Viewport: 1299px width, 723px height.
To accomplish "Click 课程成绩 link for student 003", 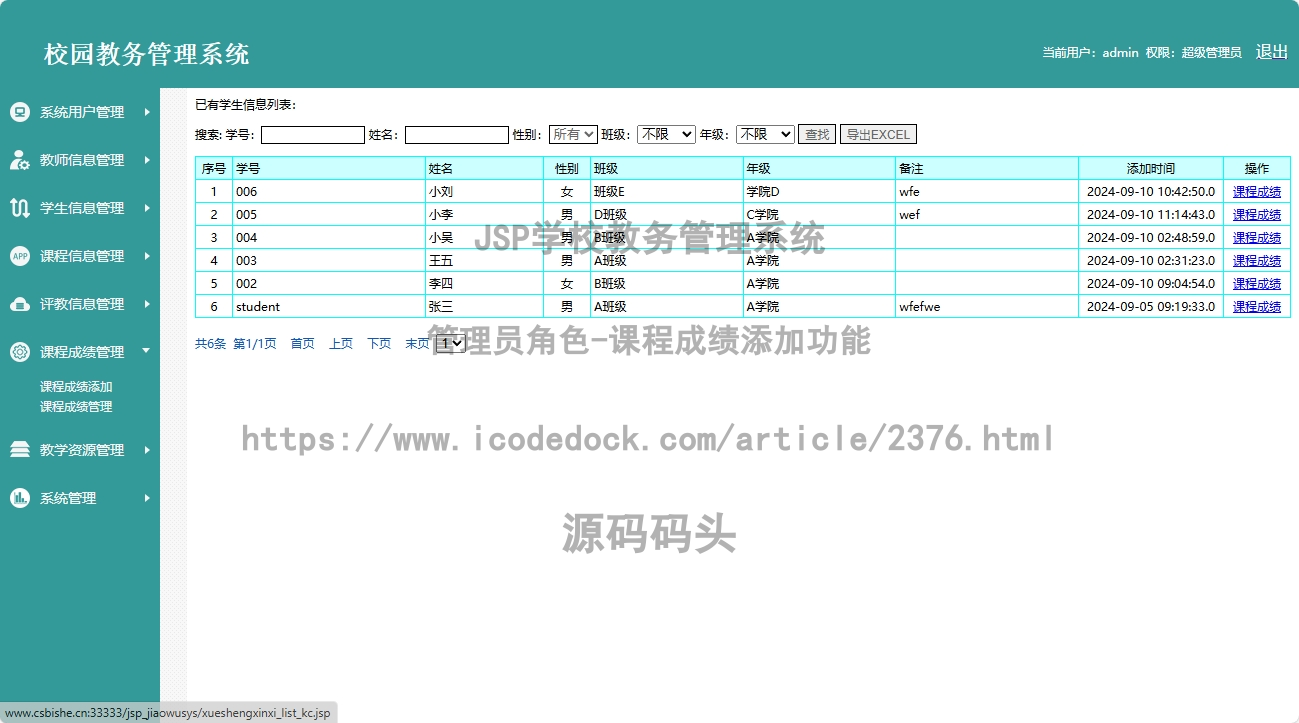I will point(1257,260).
